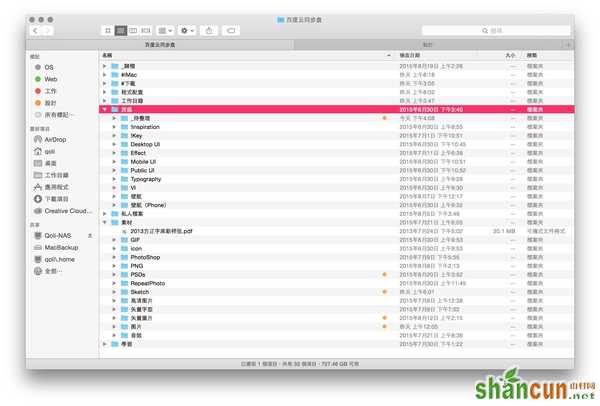The image size is (600, 406).
Task: Select the GIF folder row
Action: point(337,240)
